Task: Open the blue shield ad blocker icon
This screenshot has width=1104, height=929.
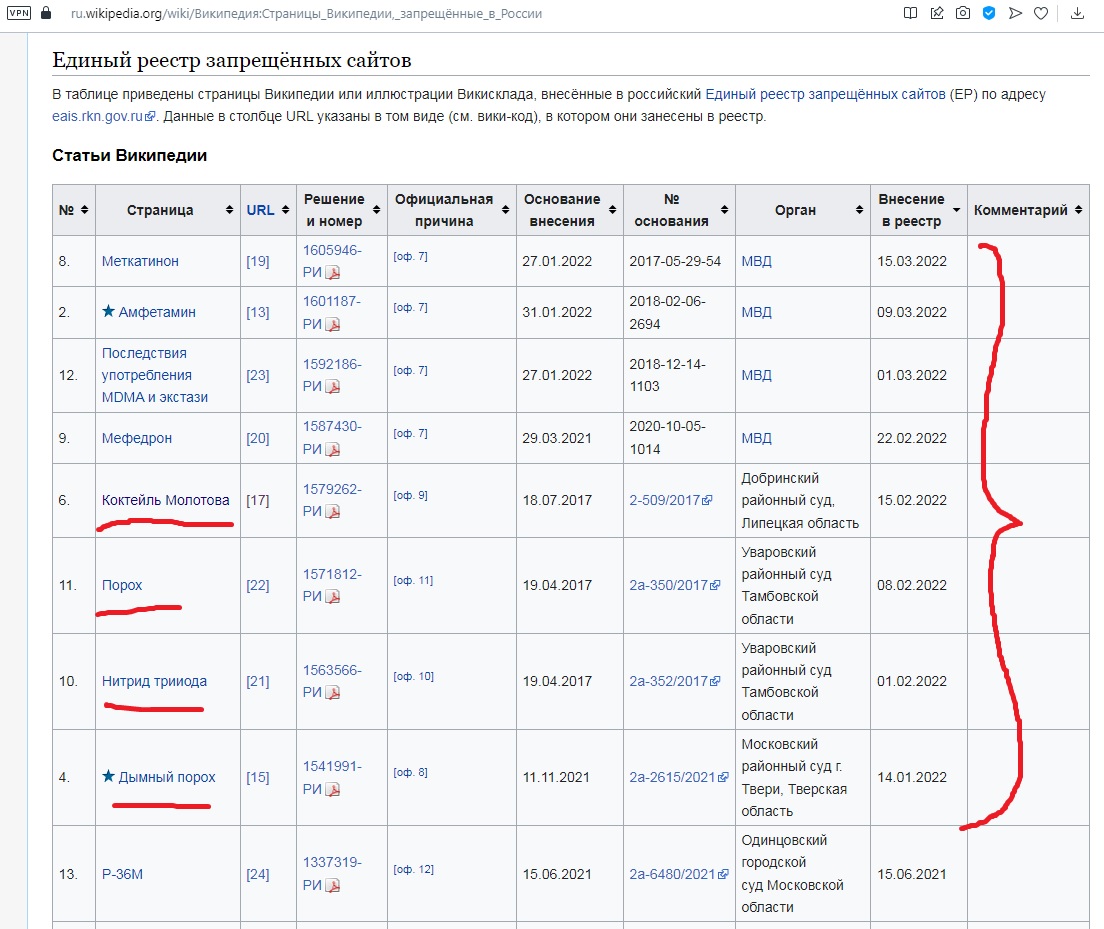Action: [989, 13]
